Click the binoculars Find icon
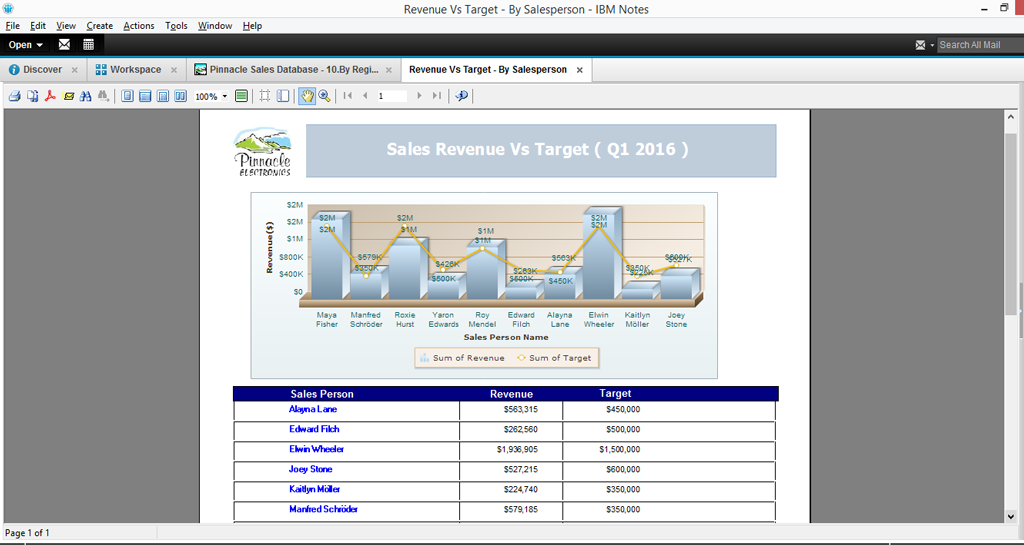 coord(86,96)
